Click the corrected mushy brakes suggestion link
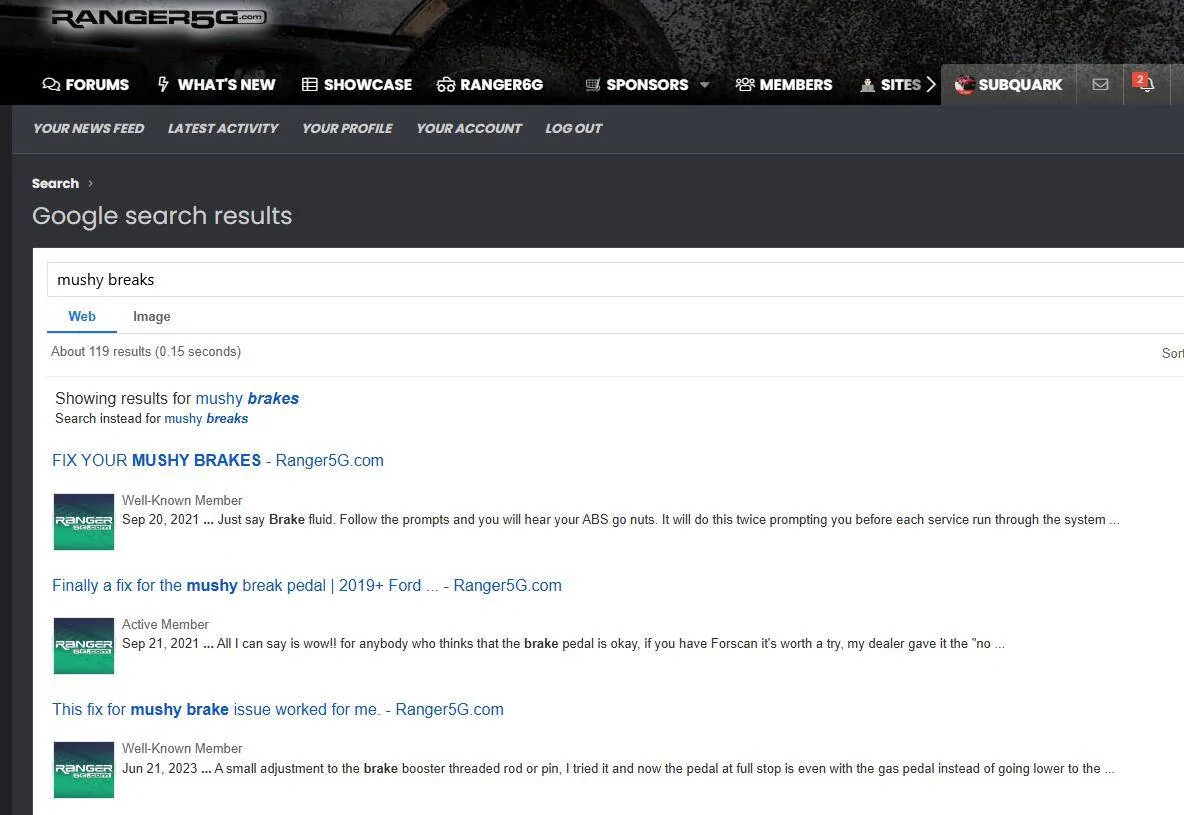The image size is (1184, 815). (x=247, y=398)
